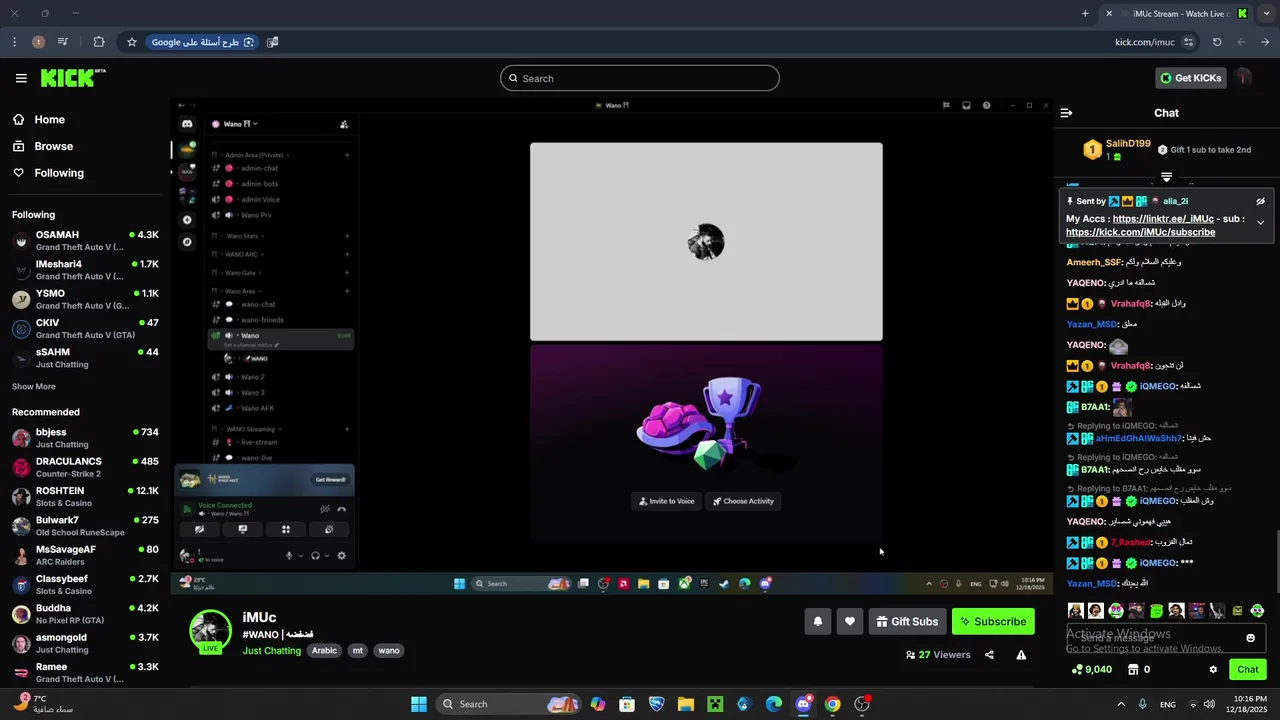Expand Wano Stats category in Discord
The height and width of the screenshot is (720, 1280).
click(242, 236)
